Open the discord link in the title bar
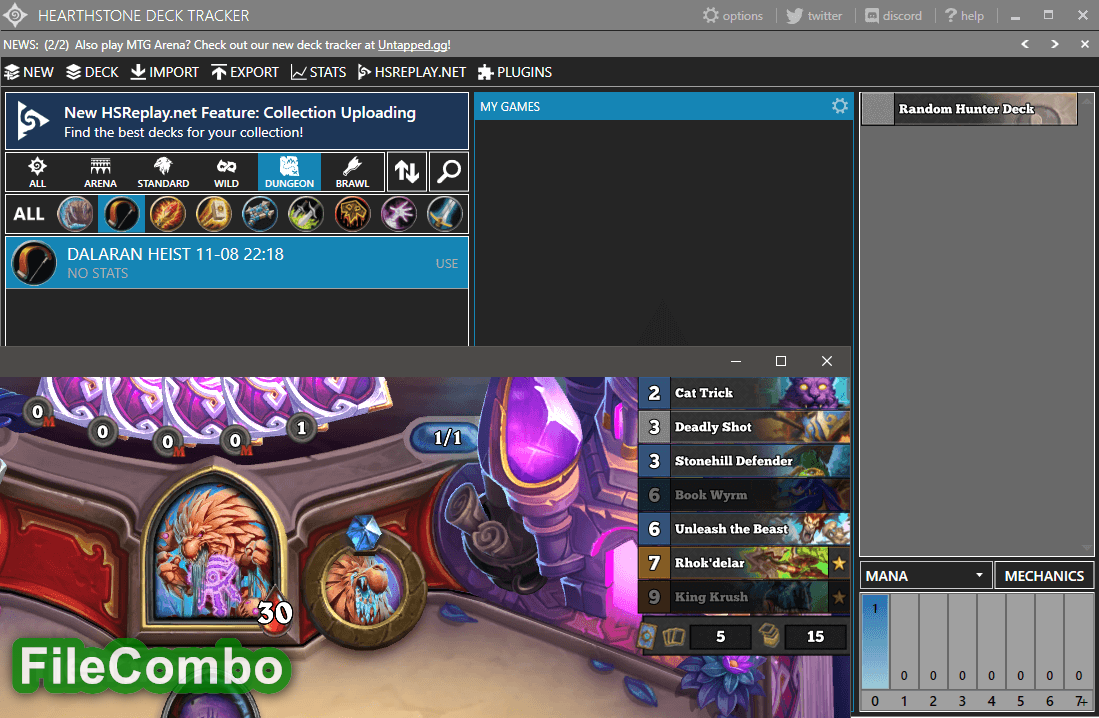Image resolution: width=1099 pixels, height=718 pixels. click(893, 15)
